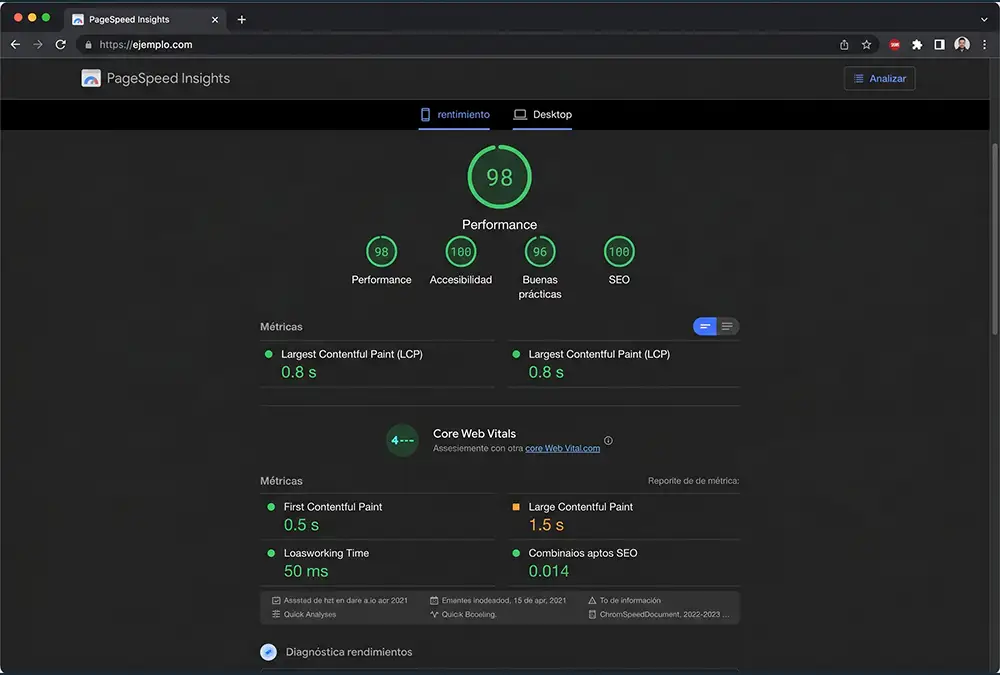Enable the compact metrics view toggle

point(705,327)
